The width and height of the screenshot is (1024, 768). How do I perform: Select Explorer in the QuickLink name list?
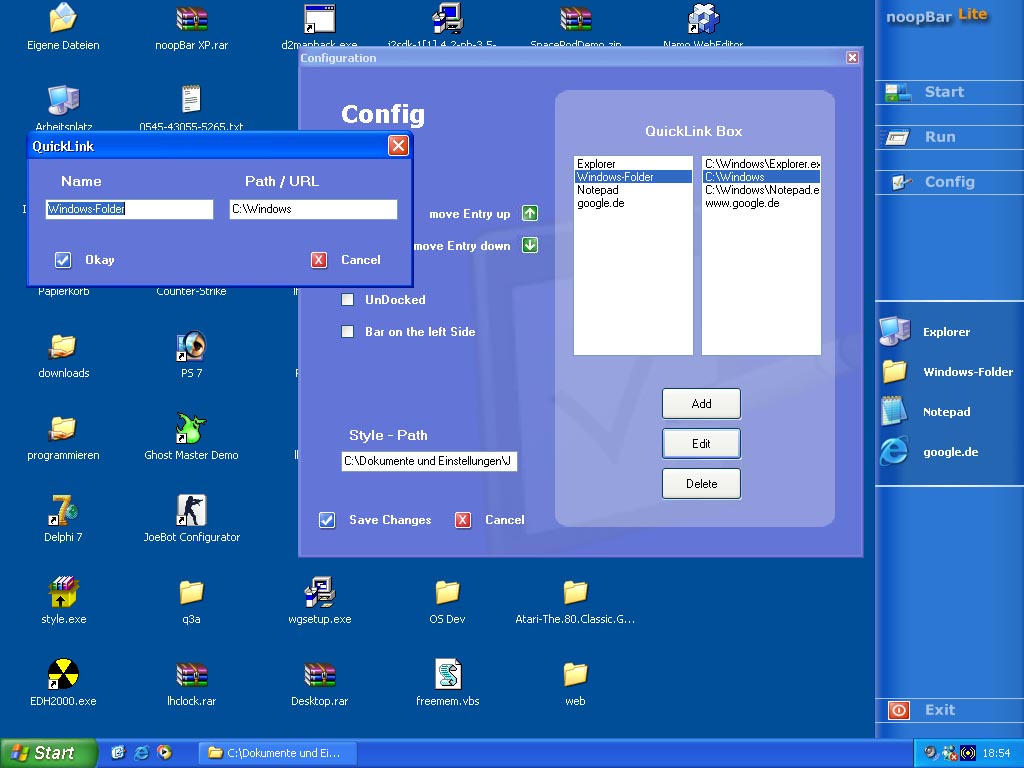(633, 164)
